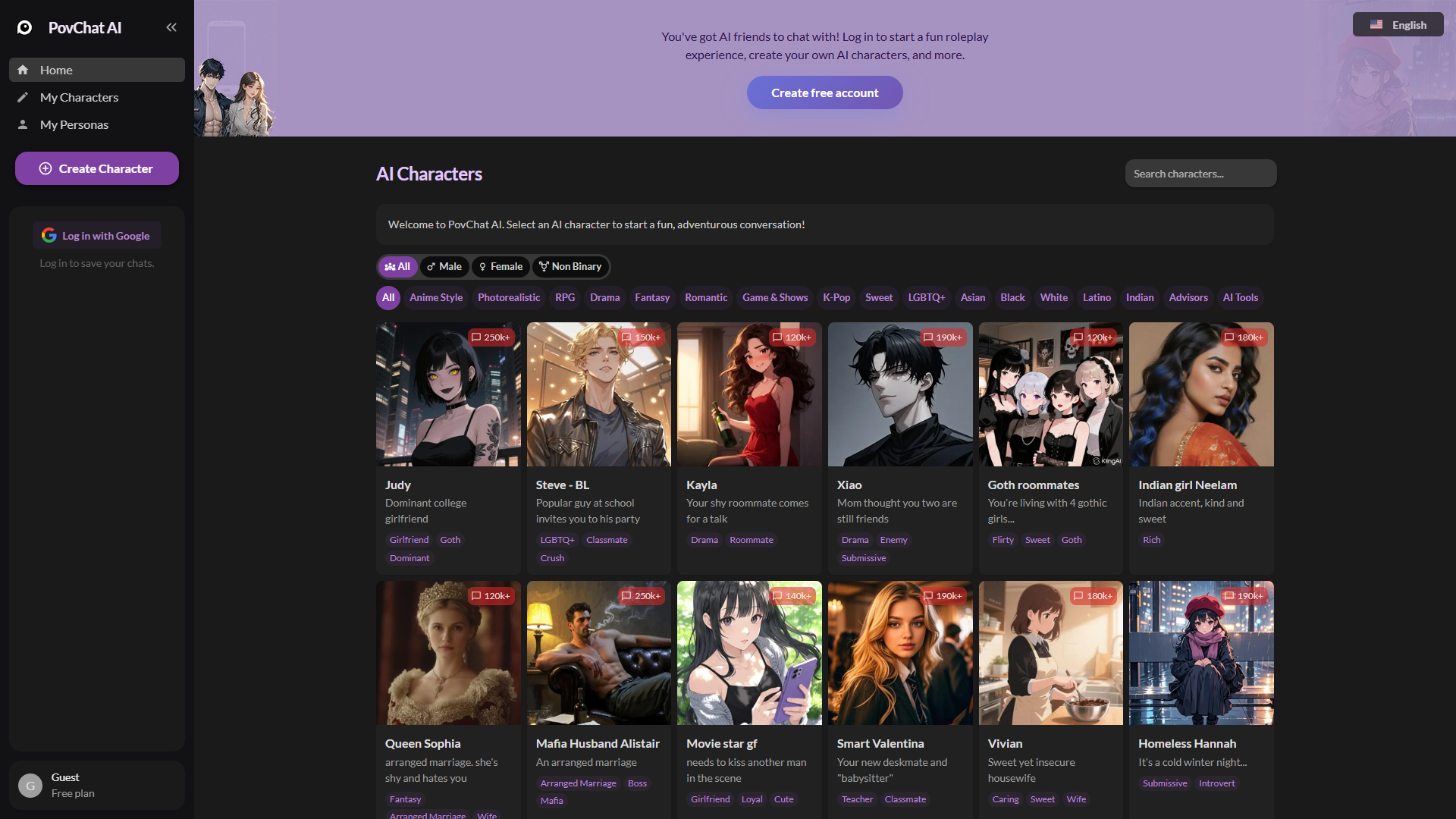Click the Smart Valentina title
The width and height of the screenshot is (1456, 819).
[x=880, y=743]
